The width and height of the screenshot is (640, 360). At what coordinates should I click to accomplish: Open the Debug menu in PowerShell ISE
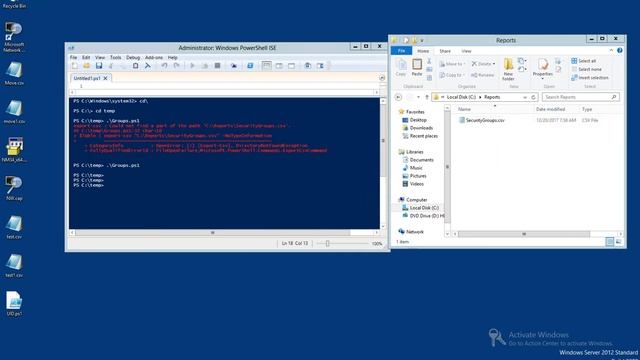click(133, 58)
